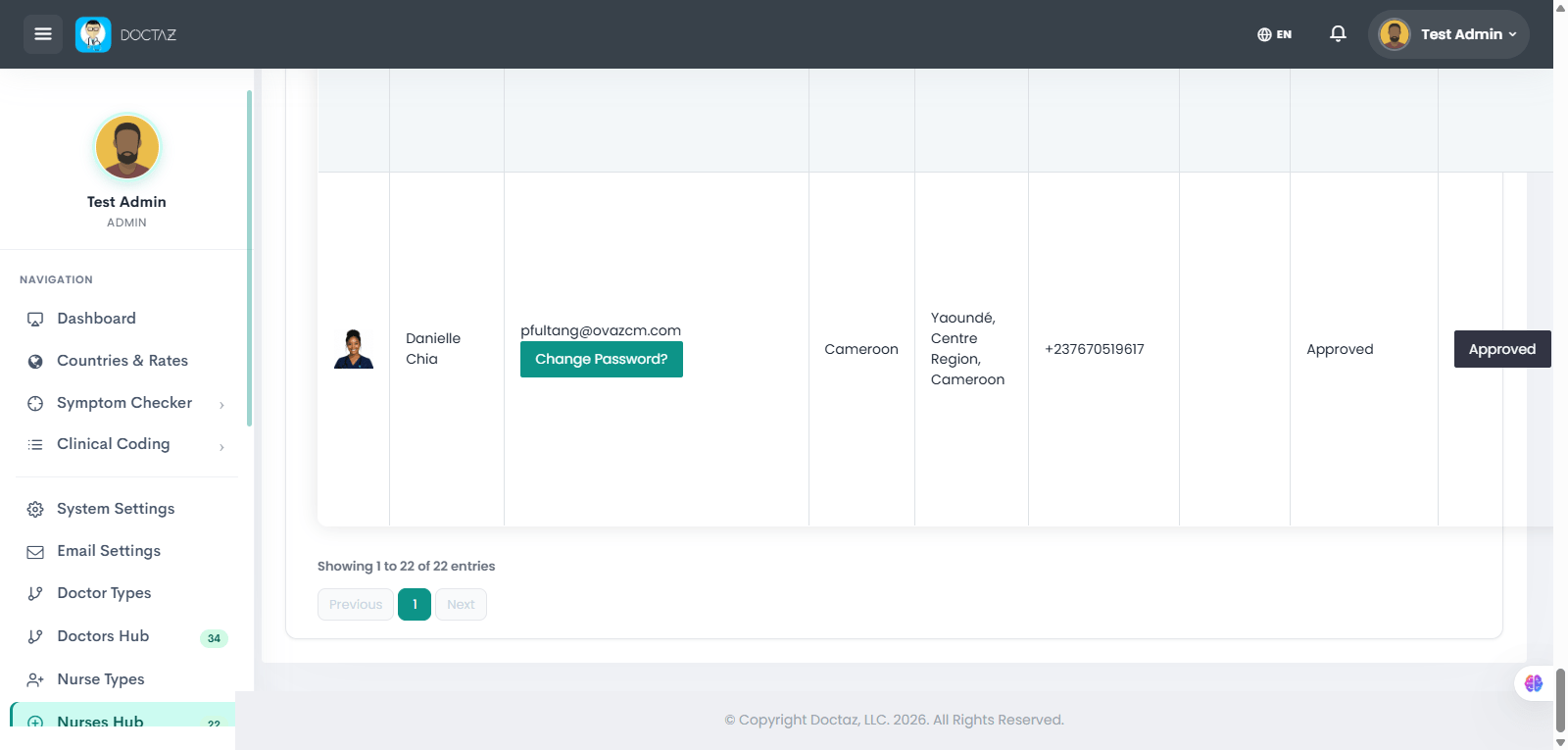Toggle the hamburger sidebar menu button

point(43,34)
